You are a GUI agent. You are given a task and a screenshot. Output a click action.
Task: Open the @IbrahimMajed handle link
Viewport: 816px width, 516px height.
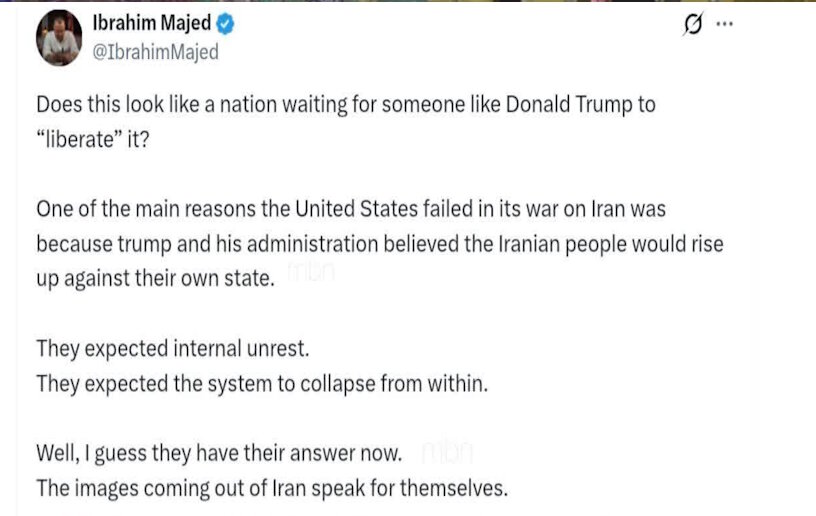(x=156, y=52)
